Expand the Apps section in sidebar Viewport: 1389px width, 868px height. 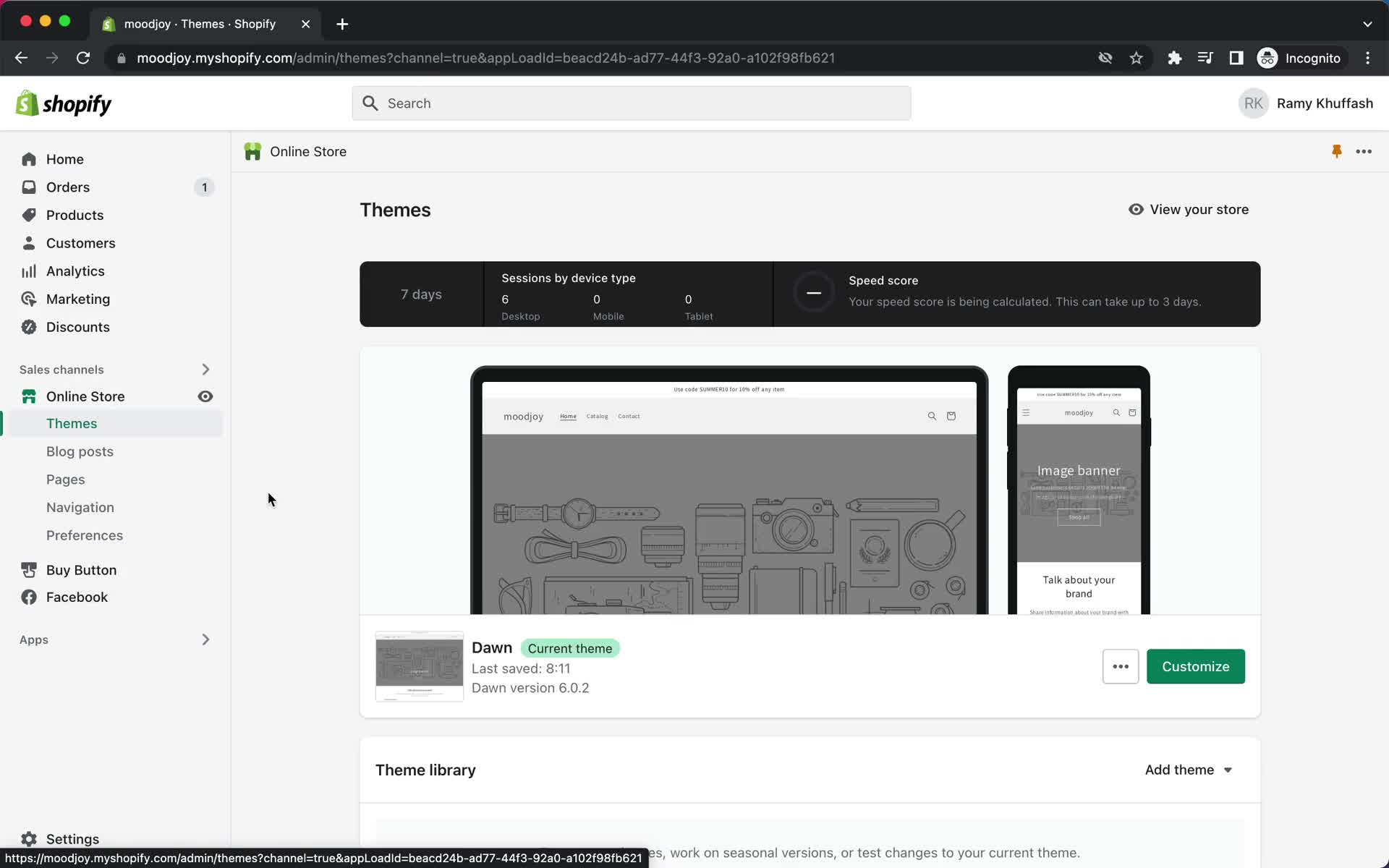[x=205, y=639]
